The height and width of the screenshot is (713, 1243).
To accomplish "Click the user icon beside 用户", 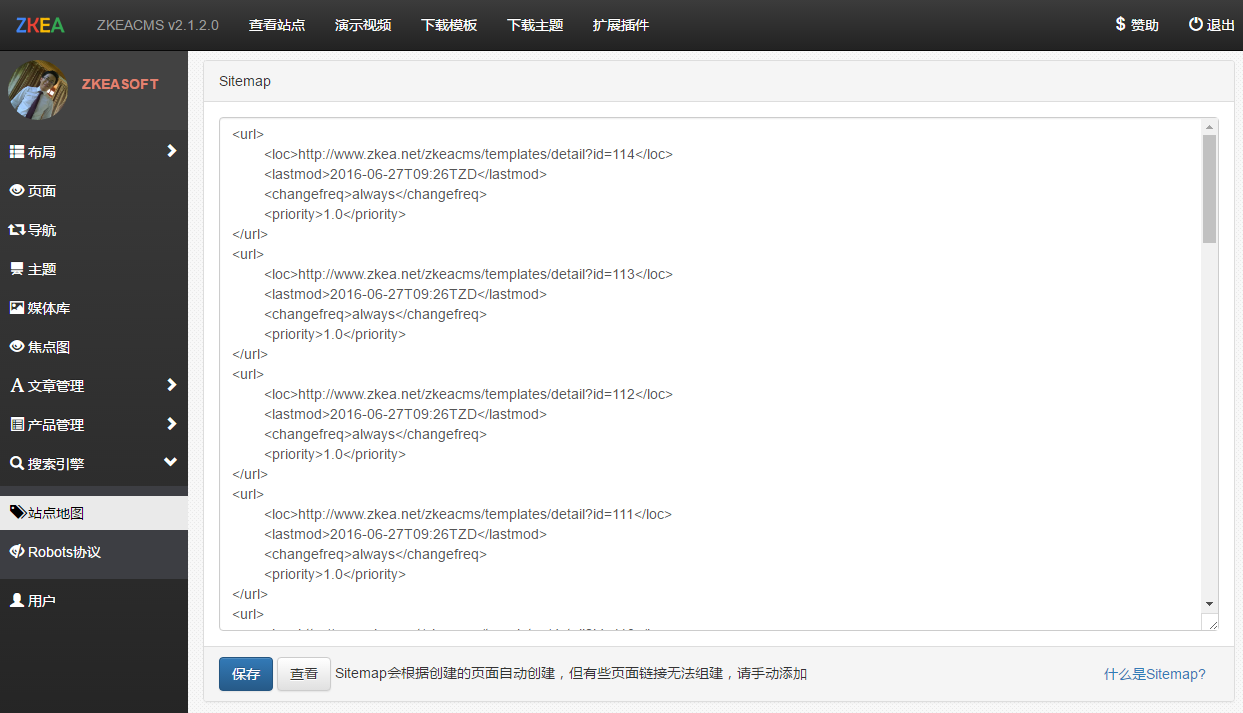I will coord(17,600).
